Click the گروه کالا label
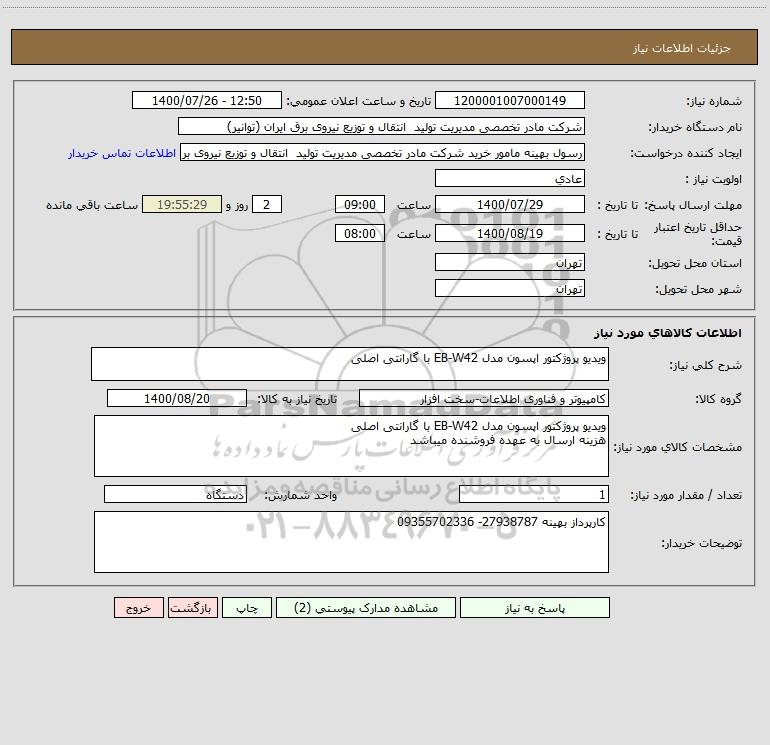Viewport: 770px width, 745px height. (x=718, y=399)
